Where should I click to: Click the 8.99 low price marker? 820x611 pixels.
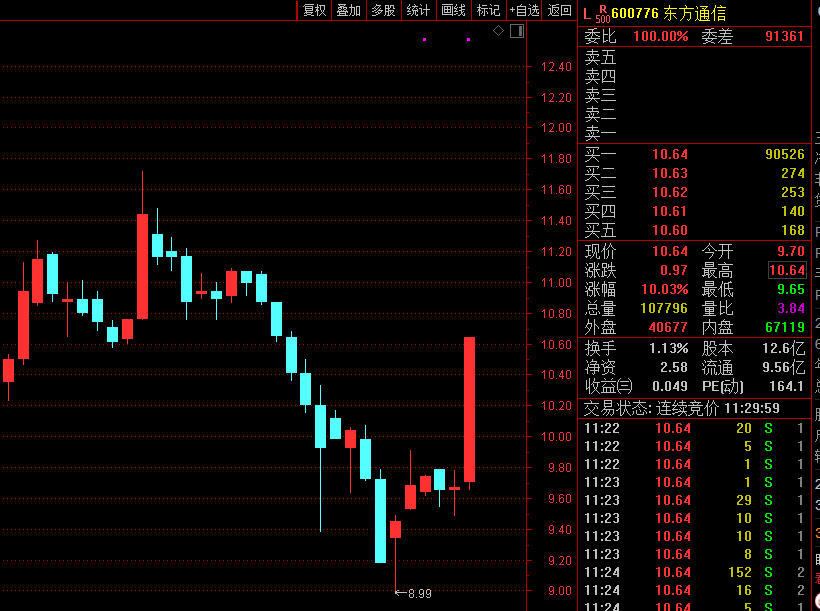pyautogui.click(x=414, y=593)
